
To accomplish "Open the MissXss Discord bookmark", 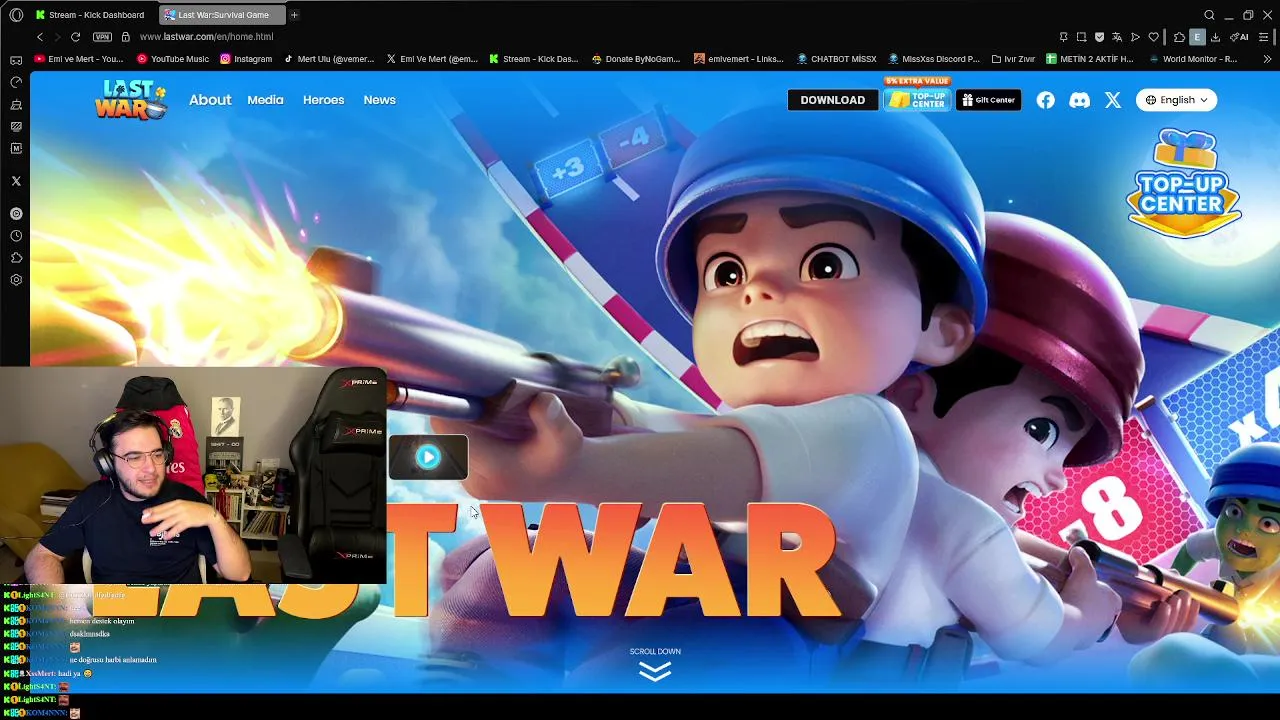I will pos(934,59).
